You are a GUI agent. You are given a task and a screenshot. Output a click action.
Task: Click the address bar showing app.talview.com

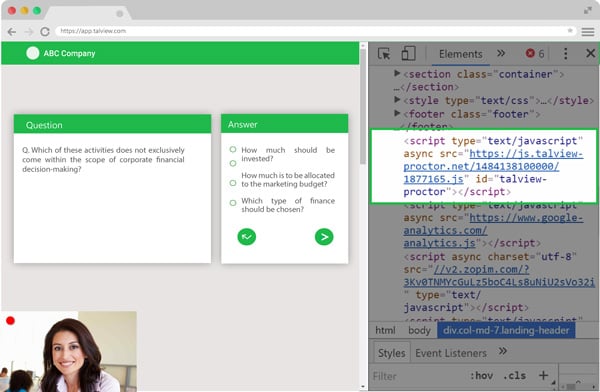[x=312, y=31]
